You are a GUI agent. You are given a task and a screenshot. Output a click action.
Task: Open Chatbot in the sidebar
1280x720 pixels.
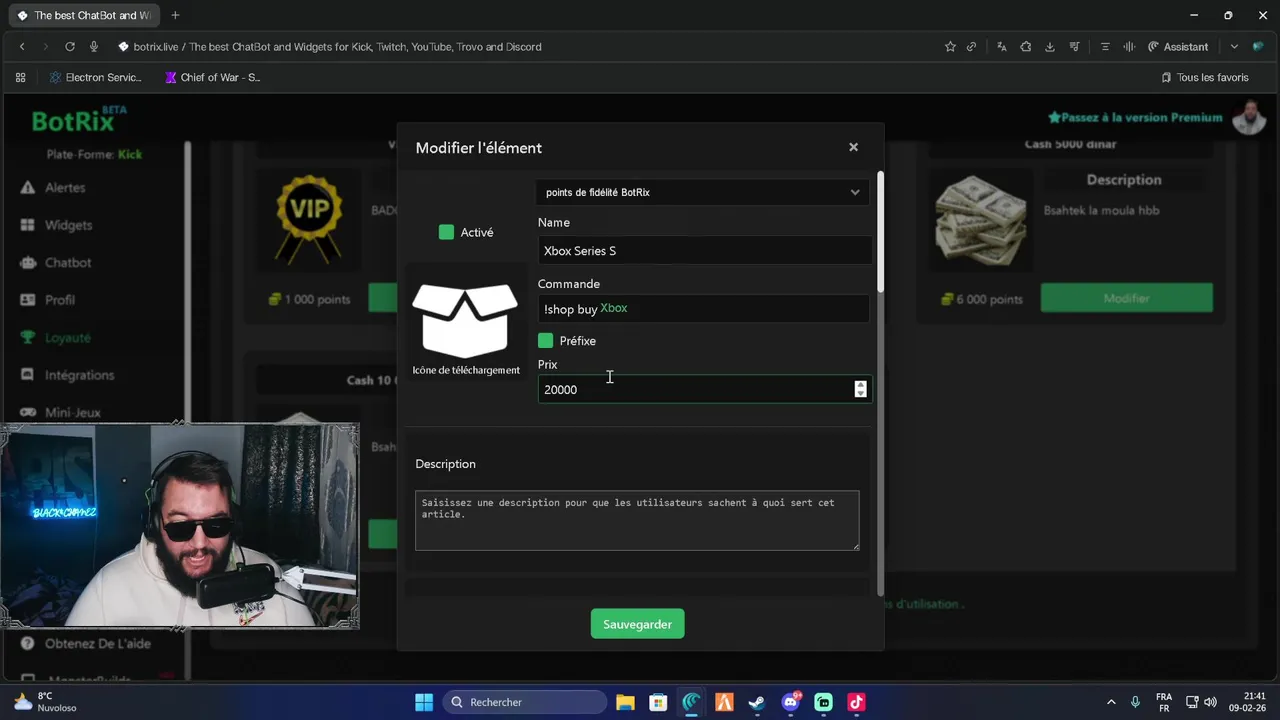click(68, 263)
